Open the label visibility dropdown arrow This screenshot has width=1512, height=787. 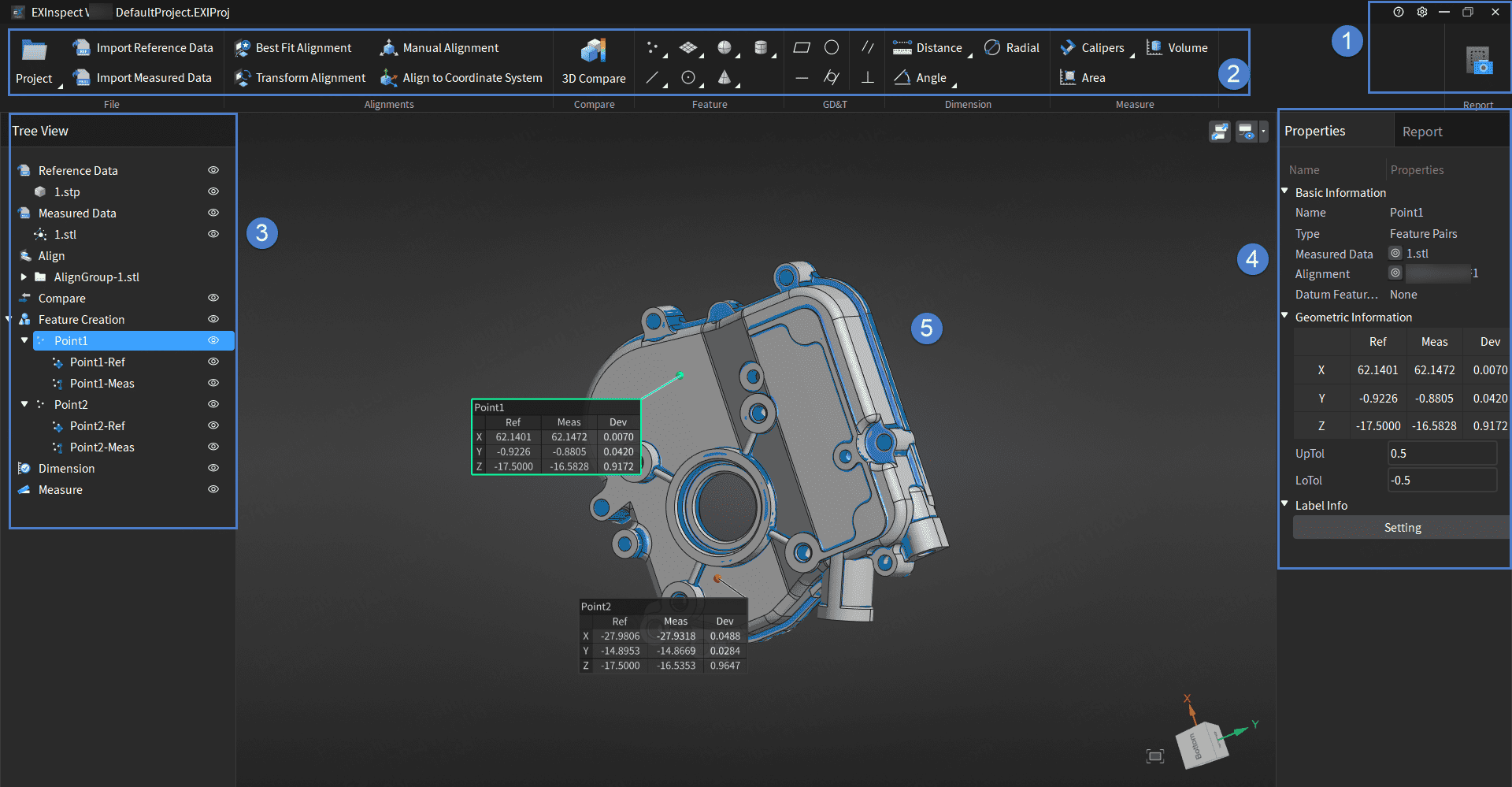1263,132
